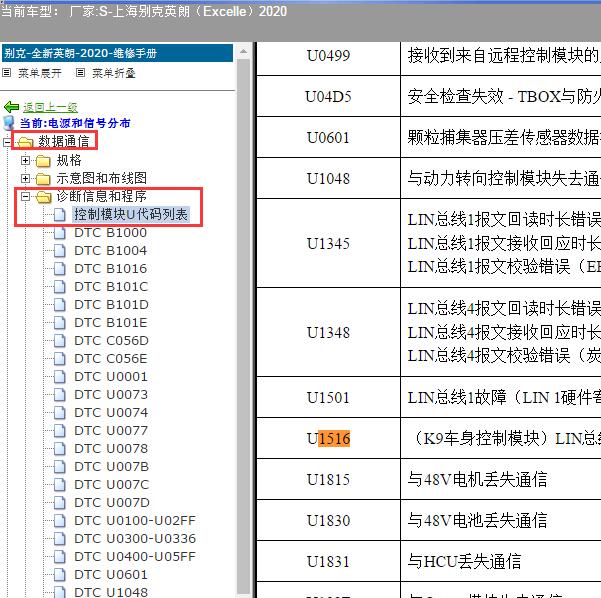Open the DTC U1048 entry

click(x=111, y=592)
